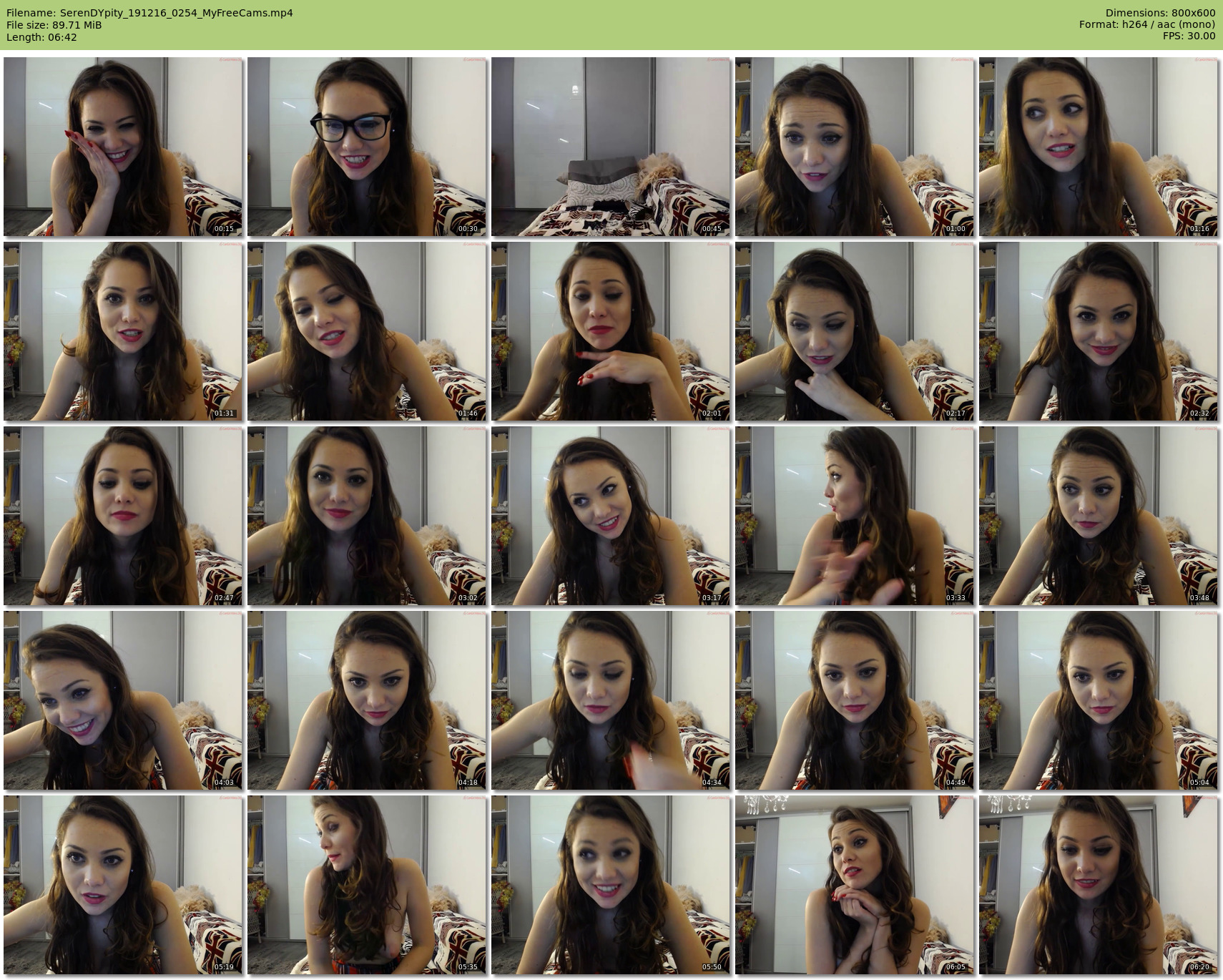The height and width of the screenshot is (980, 1223).
Task: Select the final frame at 06:20
Action: click(1099, 886)
